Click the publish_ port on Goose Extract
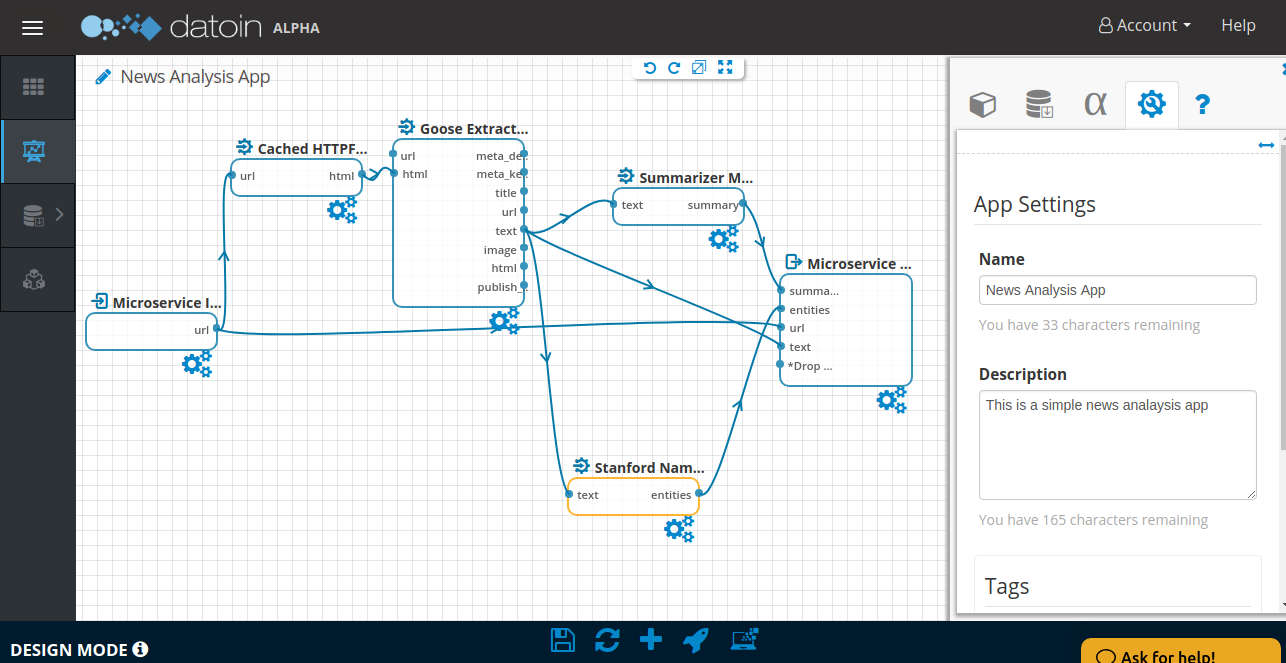The image size is (1286, 663). pyautogui.click(x=524, y=287)
